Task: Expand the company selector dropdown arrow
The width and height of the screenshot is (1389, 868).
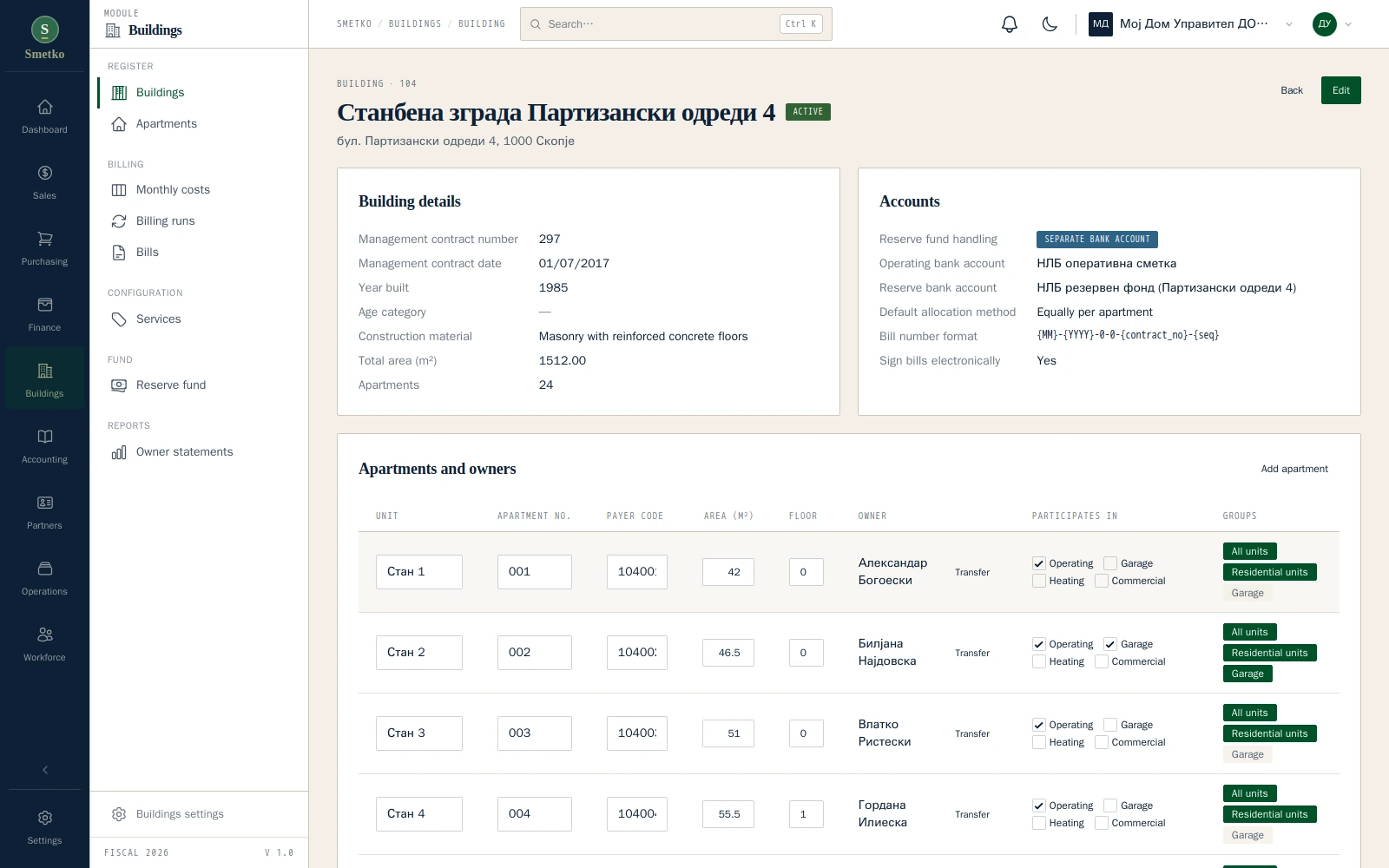Action: pos(1289,24)
